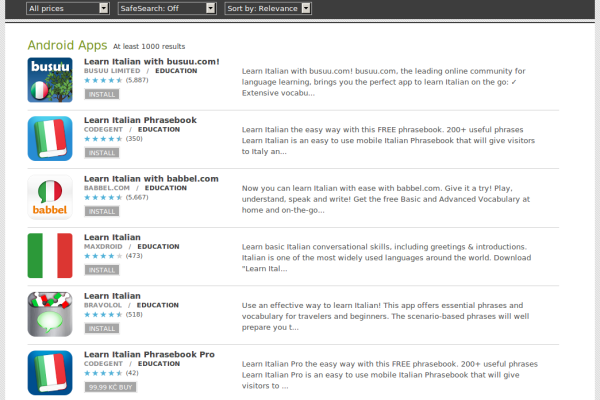View developer MAXDROID
The image size is (600, 400).
click(x=103, y=247)
